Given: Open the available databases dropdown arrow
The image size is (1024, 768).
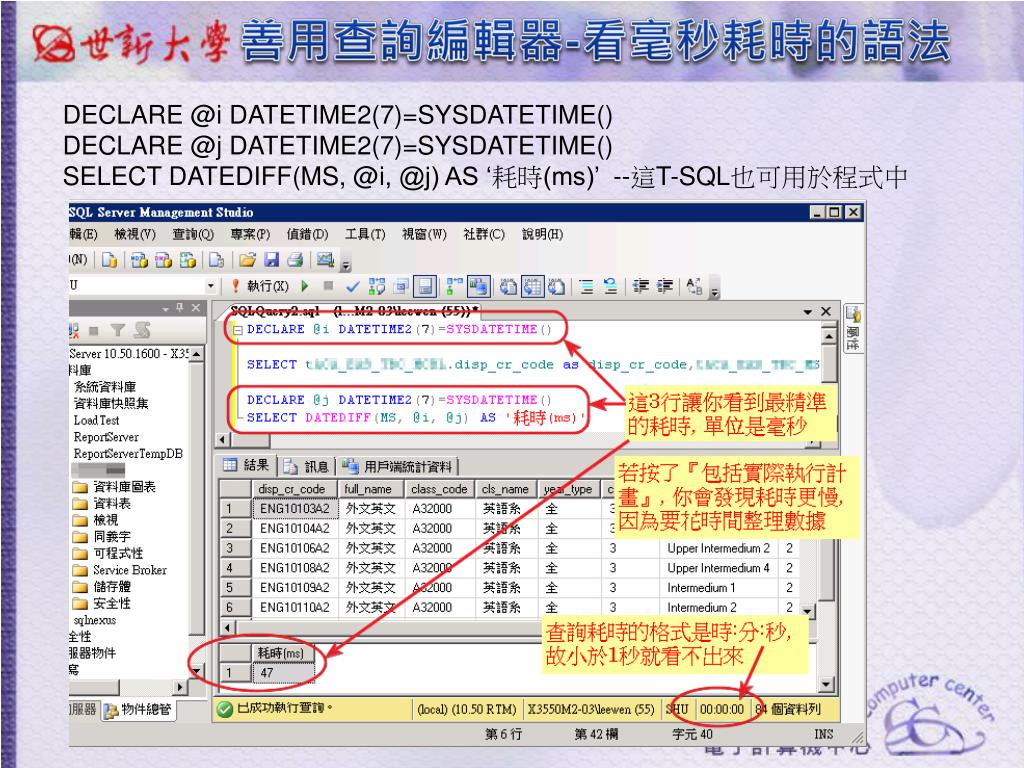Looking at the screenshot, I should click(210, 286).
